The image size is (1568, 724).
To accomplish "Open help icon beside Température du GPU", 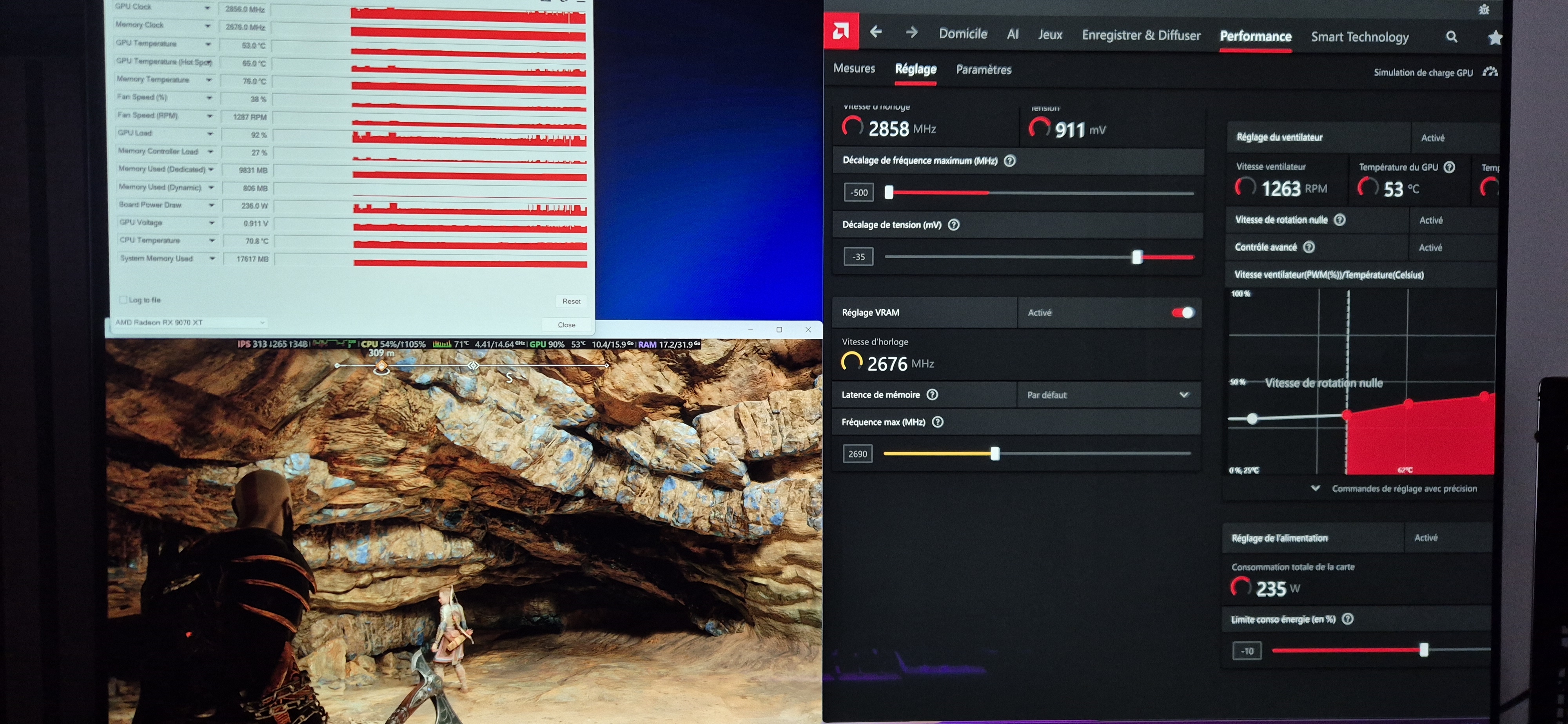I will pos(1449,167).
